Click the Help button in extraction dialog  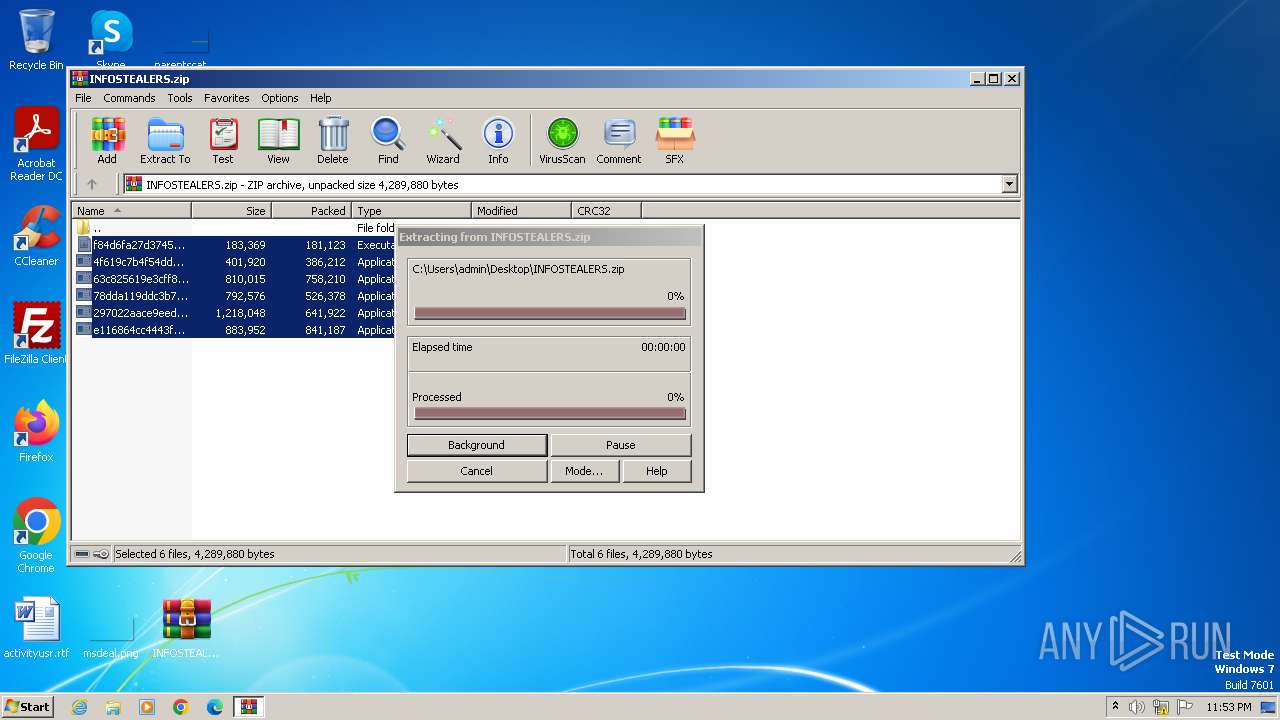pos(657,471)
